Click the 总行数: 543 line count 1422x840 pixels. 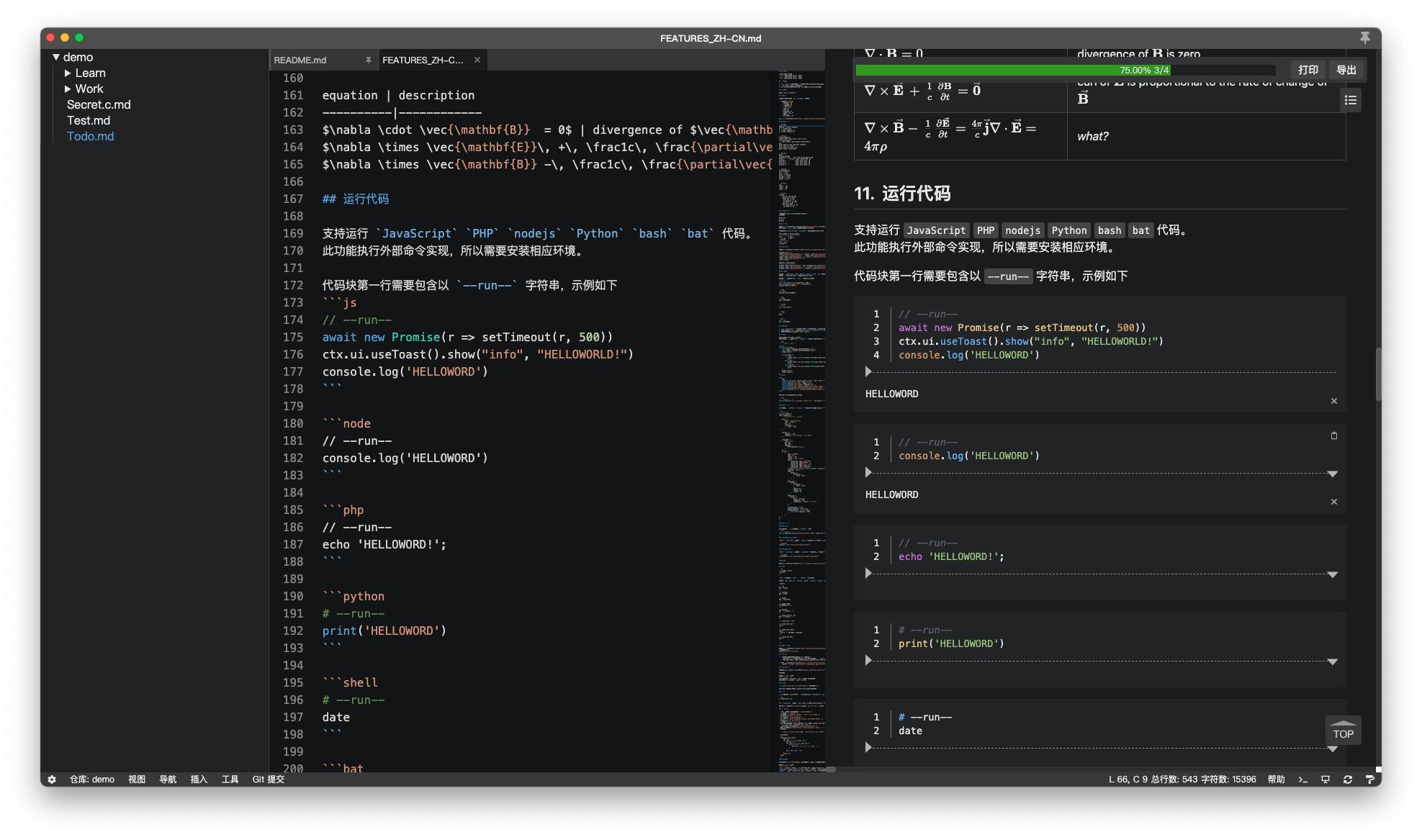[x=1174, y=779]
